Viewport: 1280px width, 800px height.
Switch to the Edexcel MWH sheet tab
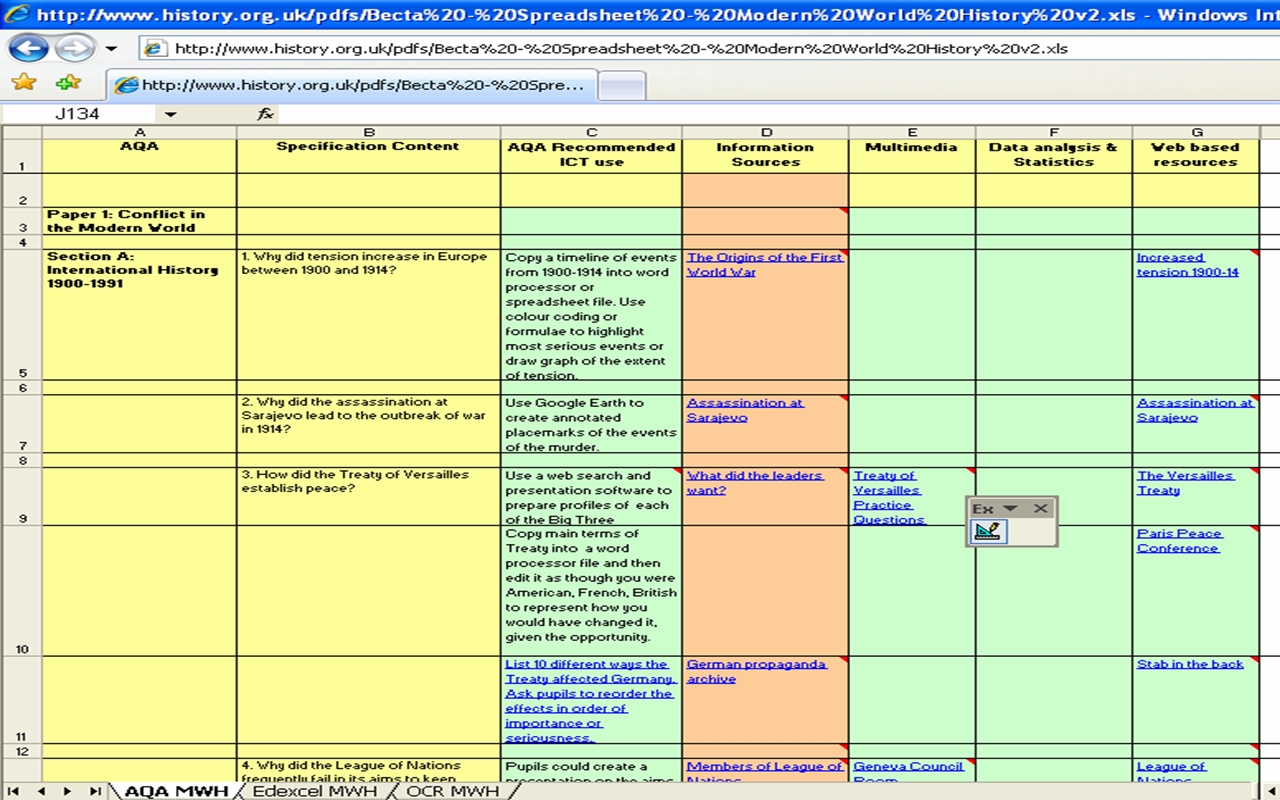315,790
